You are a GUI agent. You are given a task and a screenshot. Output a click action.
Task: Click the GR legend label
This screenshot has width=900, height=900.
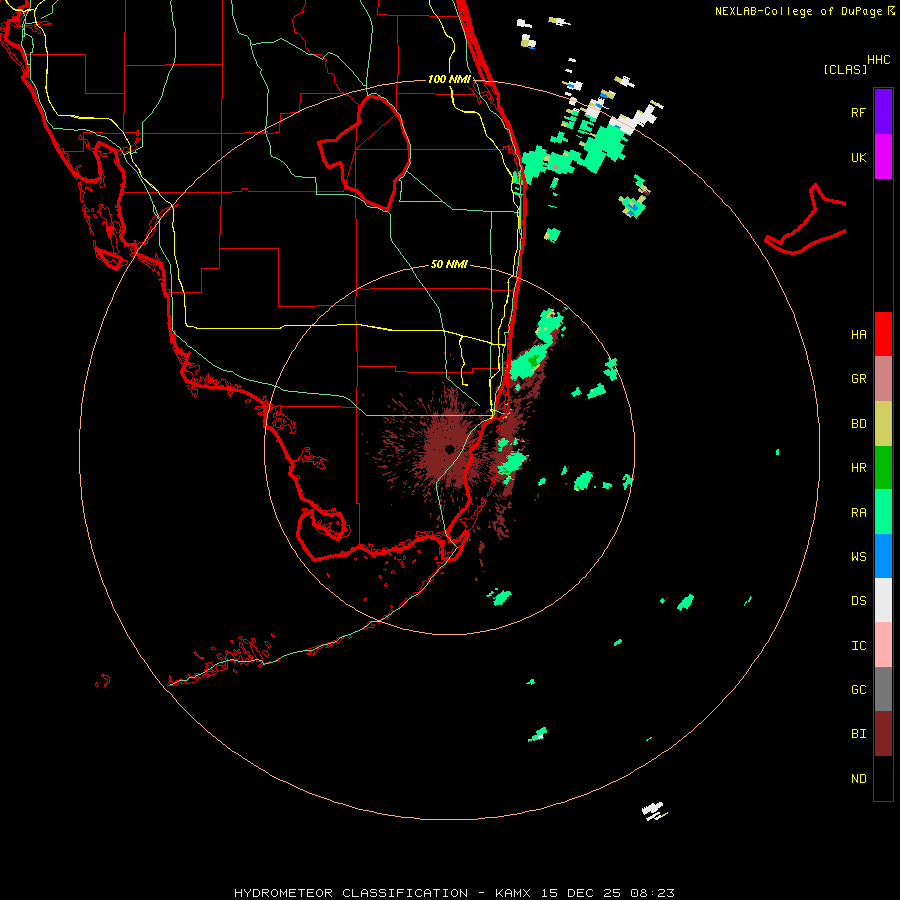point(858,379)
